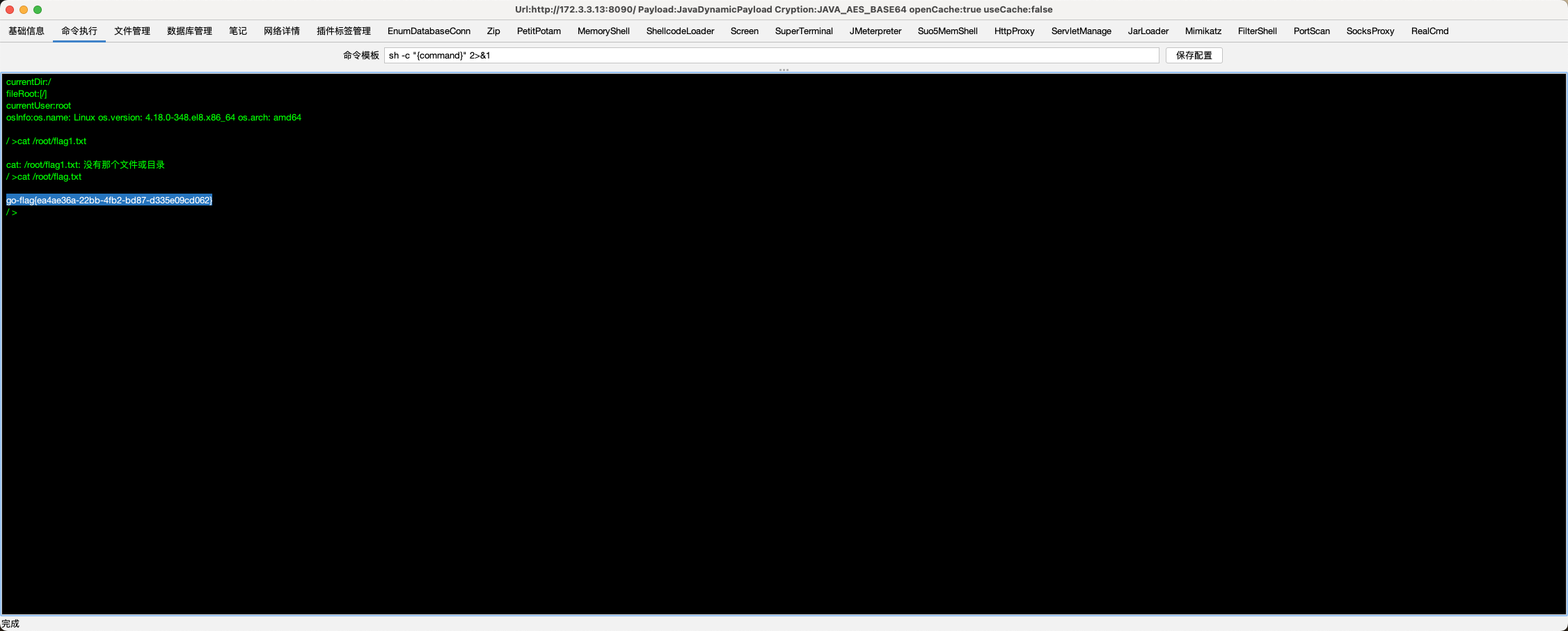Open the JarLoader tab
Screen dimensions: 1568x631
pyautogui.click(x=1148, y=31)
